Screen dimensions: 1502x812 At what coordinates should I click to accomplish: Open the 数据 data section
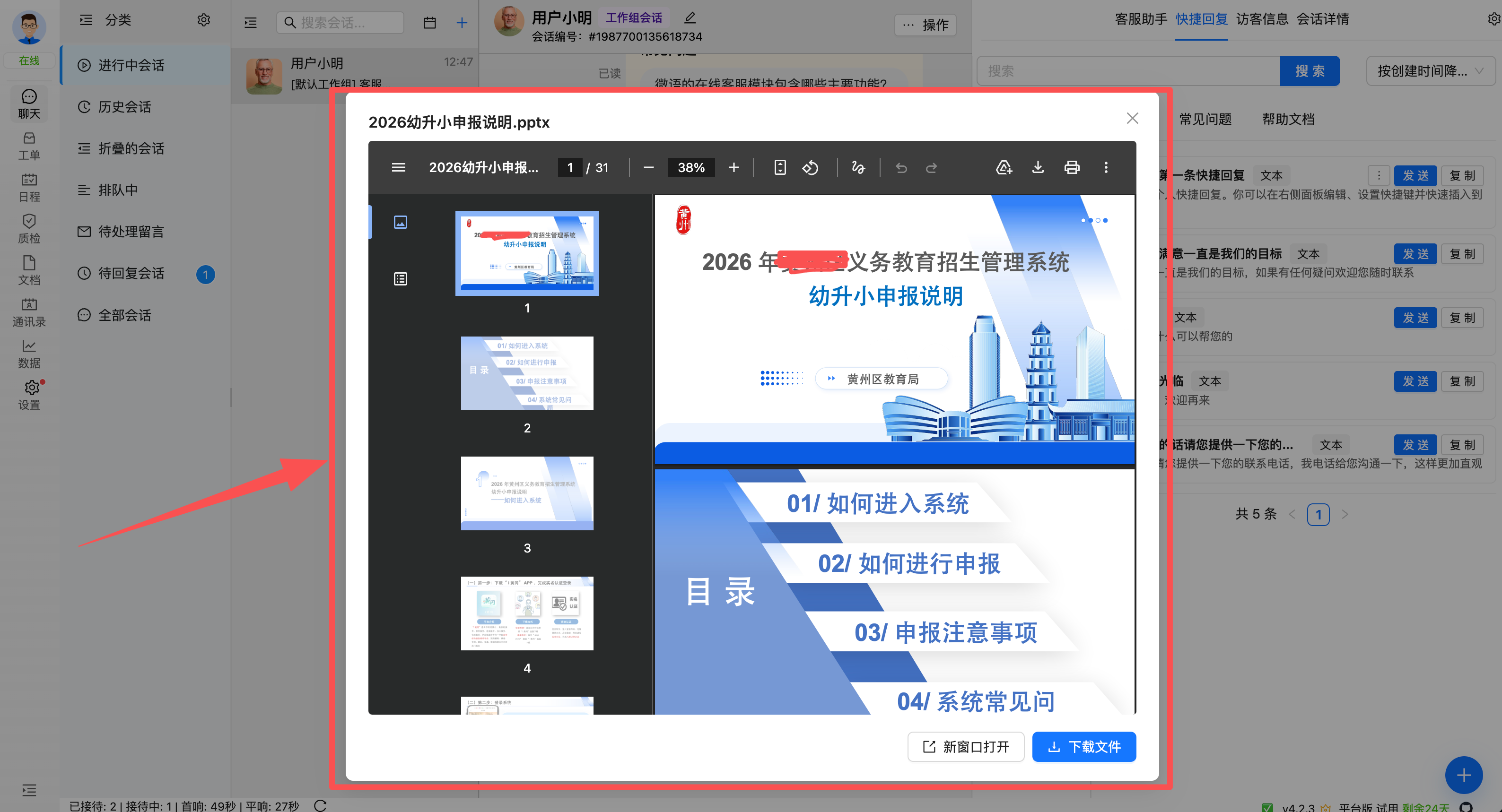(x=29, y=354)
